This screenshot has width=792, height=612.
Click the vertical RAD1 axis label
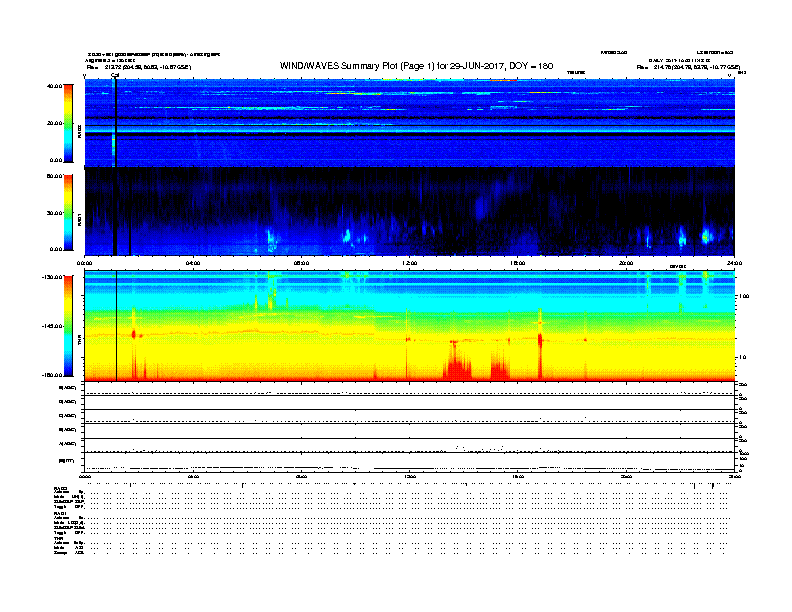point(79,219)
